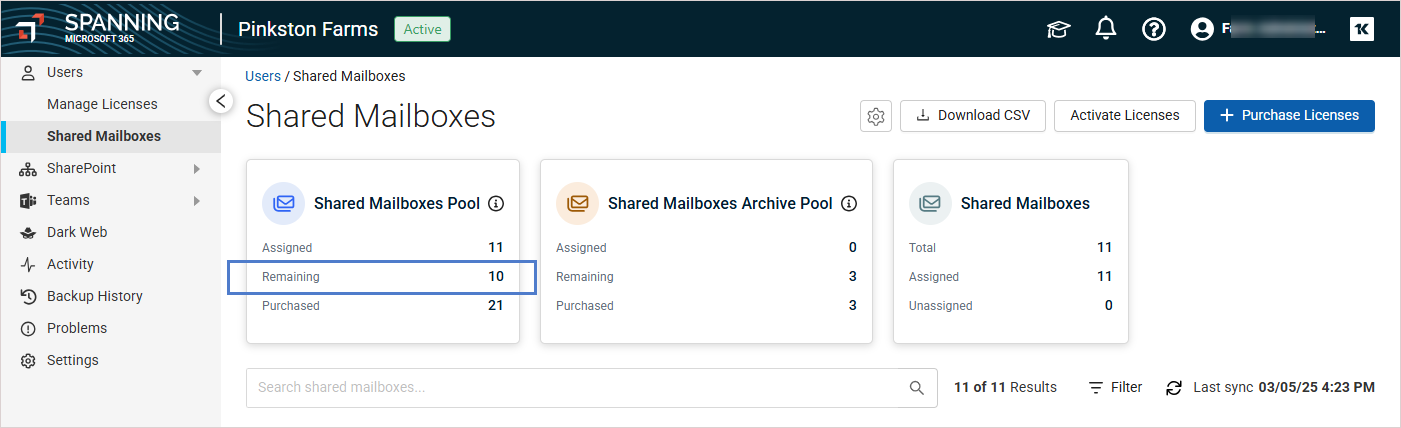Collapse the sidebar with the chevron button

click(x=221, y=100)
